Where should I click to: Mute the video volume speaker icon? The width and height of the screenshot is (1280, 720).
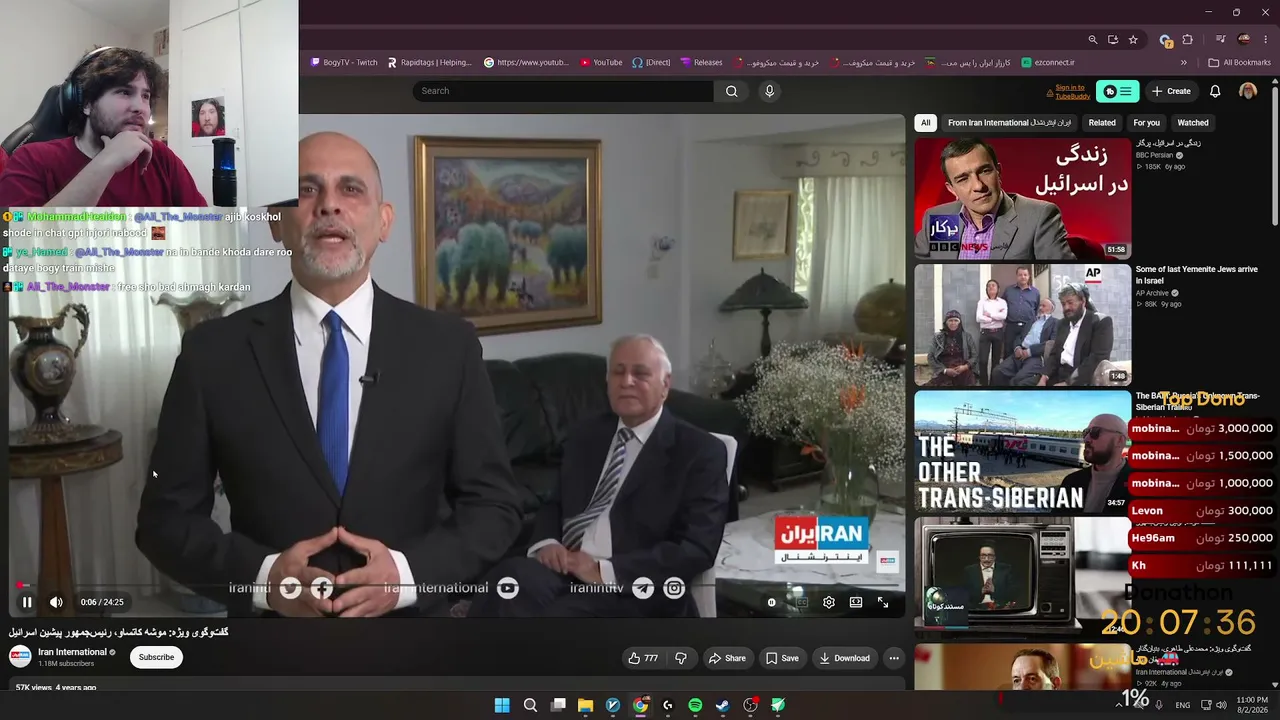tap(56, 602)
